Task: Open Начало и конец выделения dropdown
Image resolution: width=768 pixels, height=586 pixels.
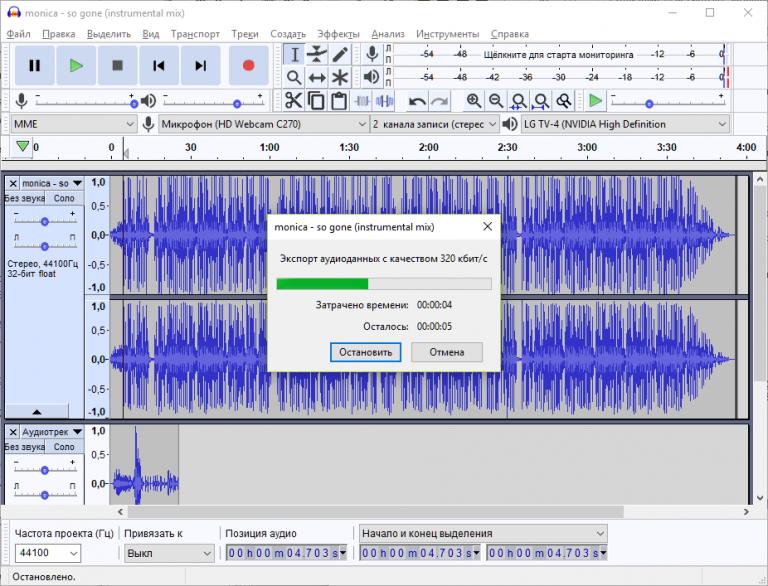Action: coord(483,533)
